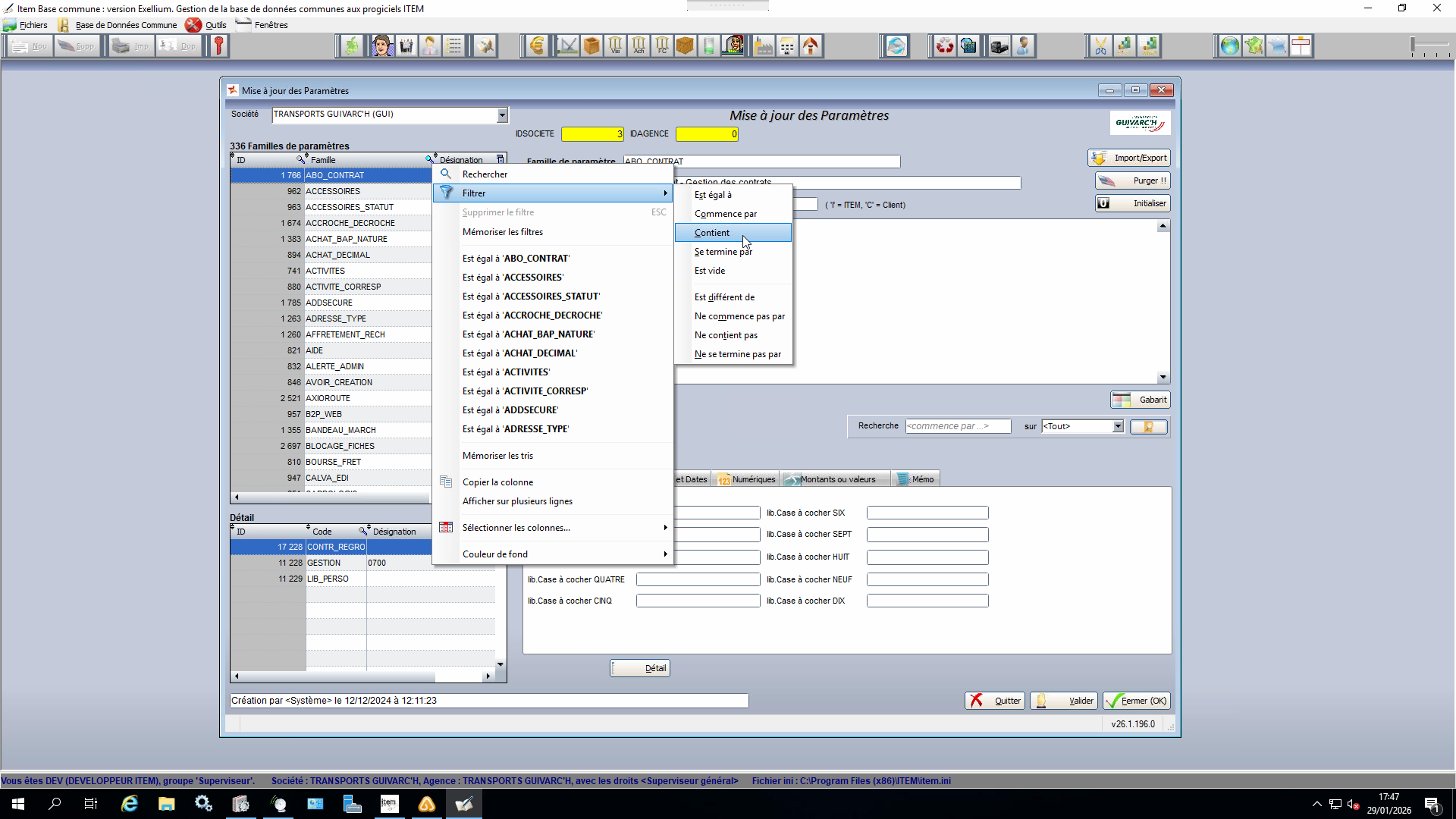Viewport: 1456px width, 819px height.
Task: Click the red recycle arrows toolbar icon
Action: [x=944, y=46]
